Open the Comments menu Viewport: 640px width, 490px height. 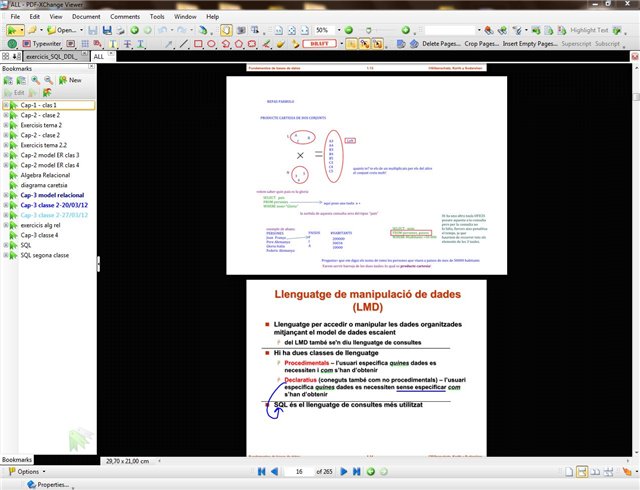(125, 17)
